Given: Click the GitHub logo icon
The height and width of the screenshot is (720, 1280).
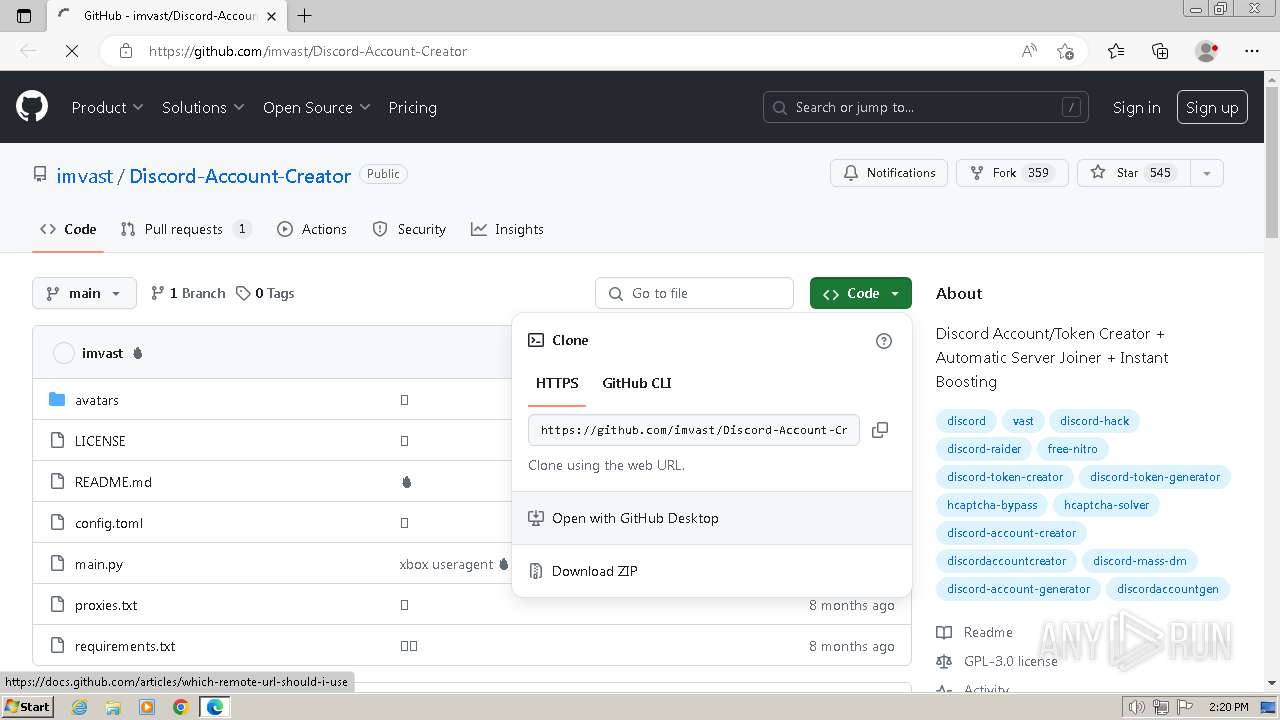Looking at the screenshot, I should (x=32, y=107).
